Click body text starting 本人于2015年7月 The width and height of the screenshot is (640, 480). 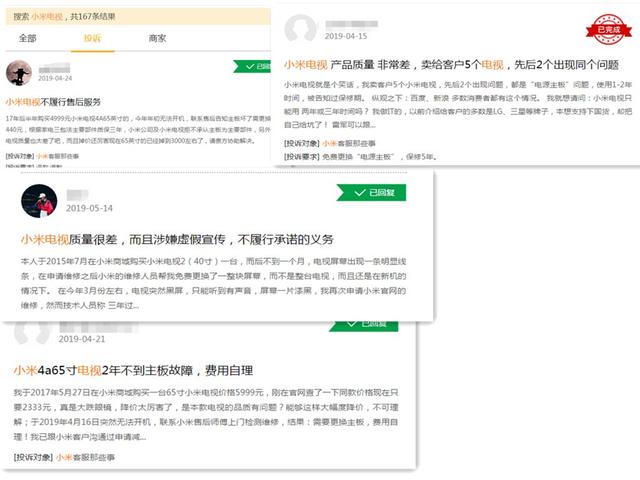coord(213,283)
